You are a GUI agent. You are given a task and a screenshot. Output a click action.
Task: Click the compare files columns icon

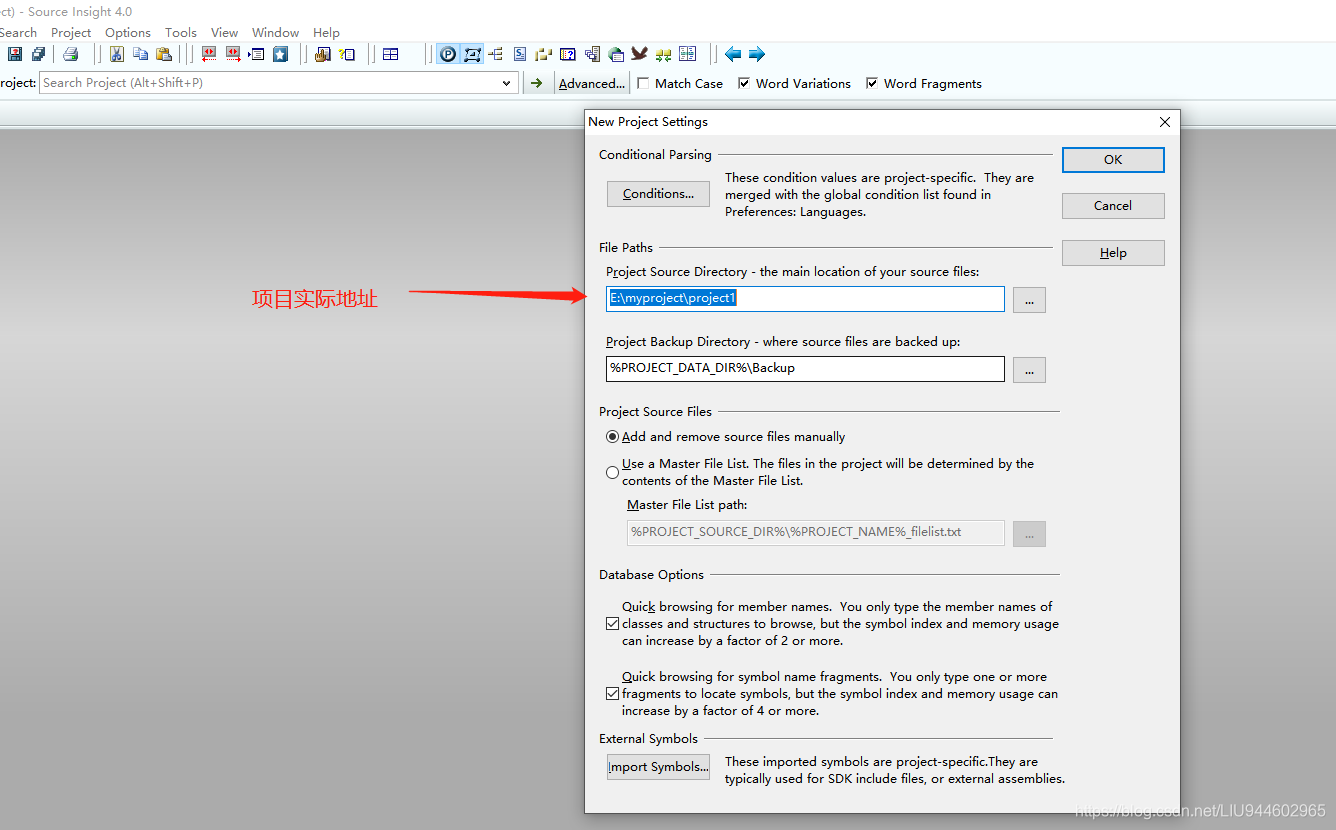pos(687,54)
